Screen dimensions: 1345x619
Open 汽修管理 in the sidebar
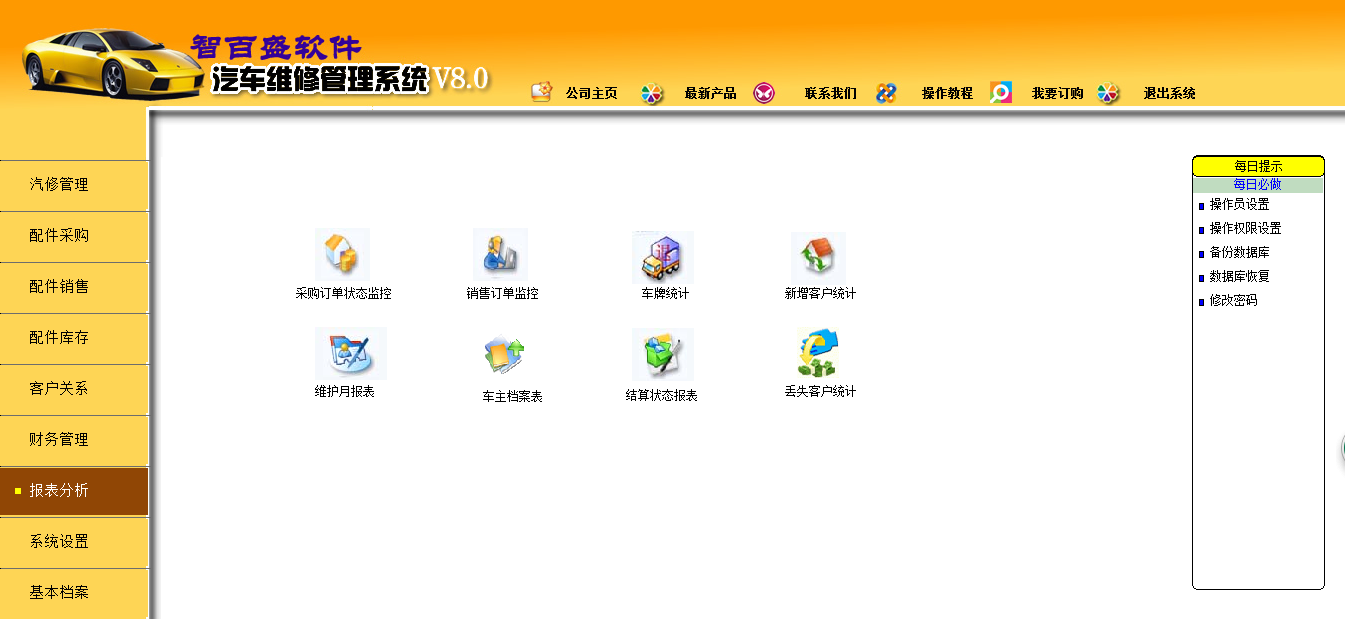coord(59,185)
